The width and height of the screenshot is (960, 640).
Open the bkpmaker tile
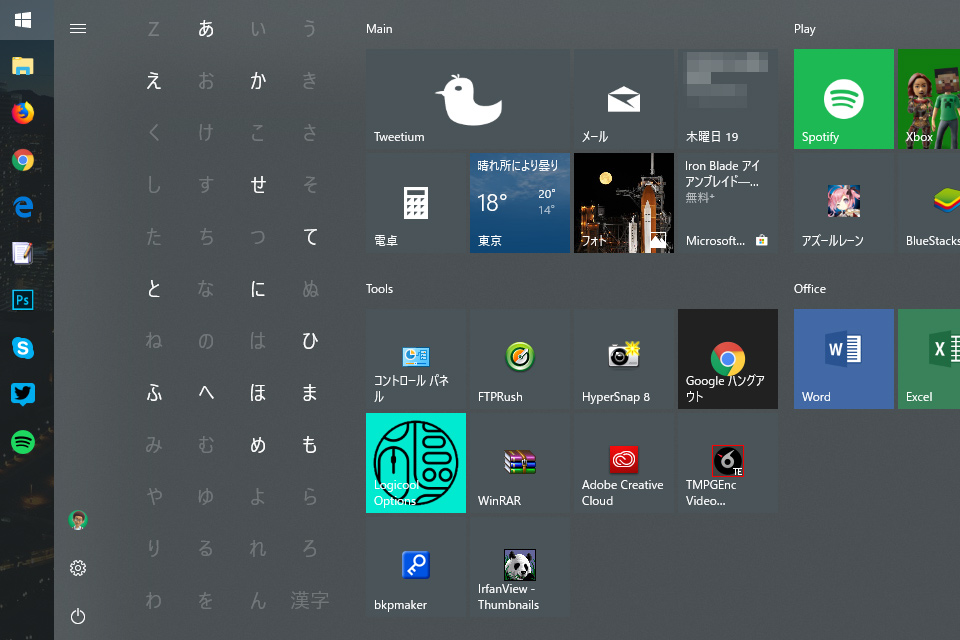(x=416, y=566)
